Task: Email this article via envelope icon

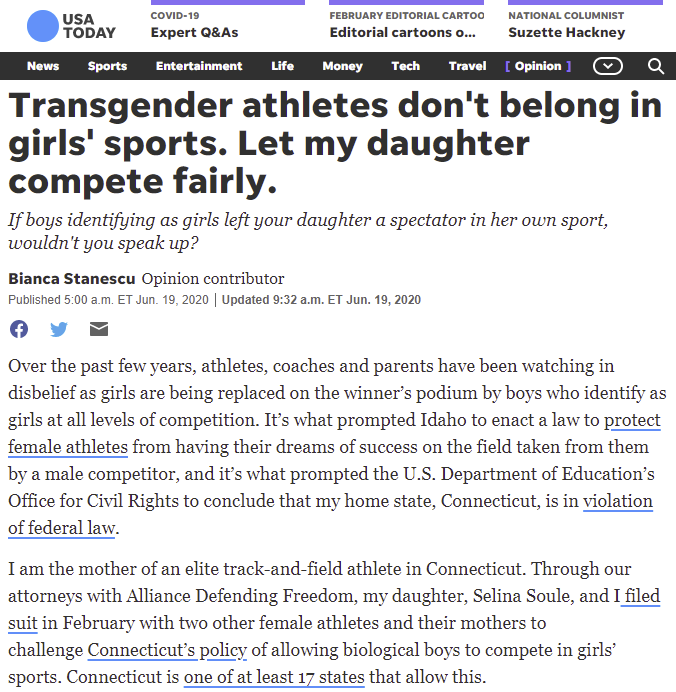Action: pyautogui.click(x=99, y=329)
